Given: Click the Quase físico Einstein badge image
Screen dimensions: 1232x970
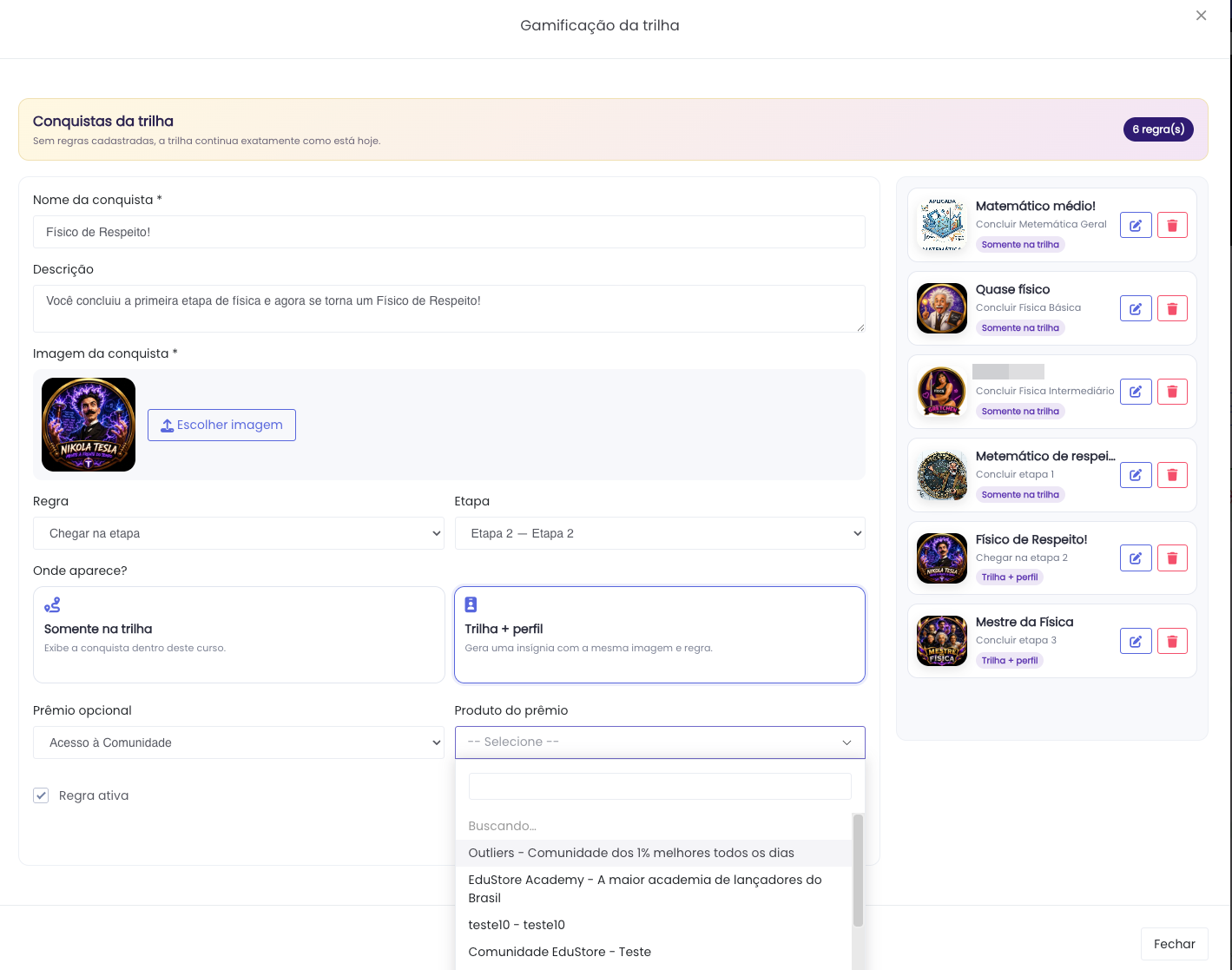Looking at the screenshot, I should click(942, 308).
